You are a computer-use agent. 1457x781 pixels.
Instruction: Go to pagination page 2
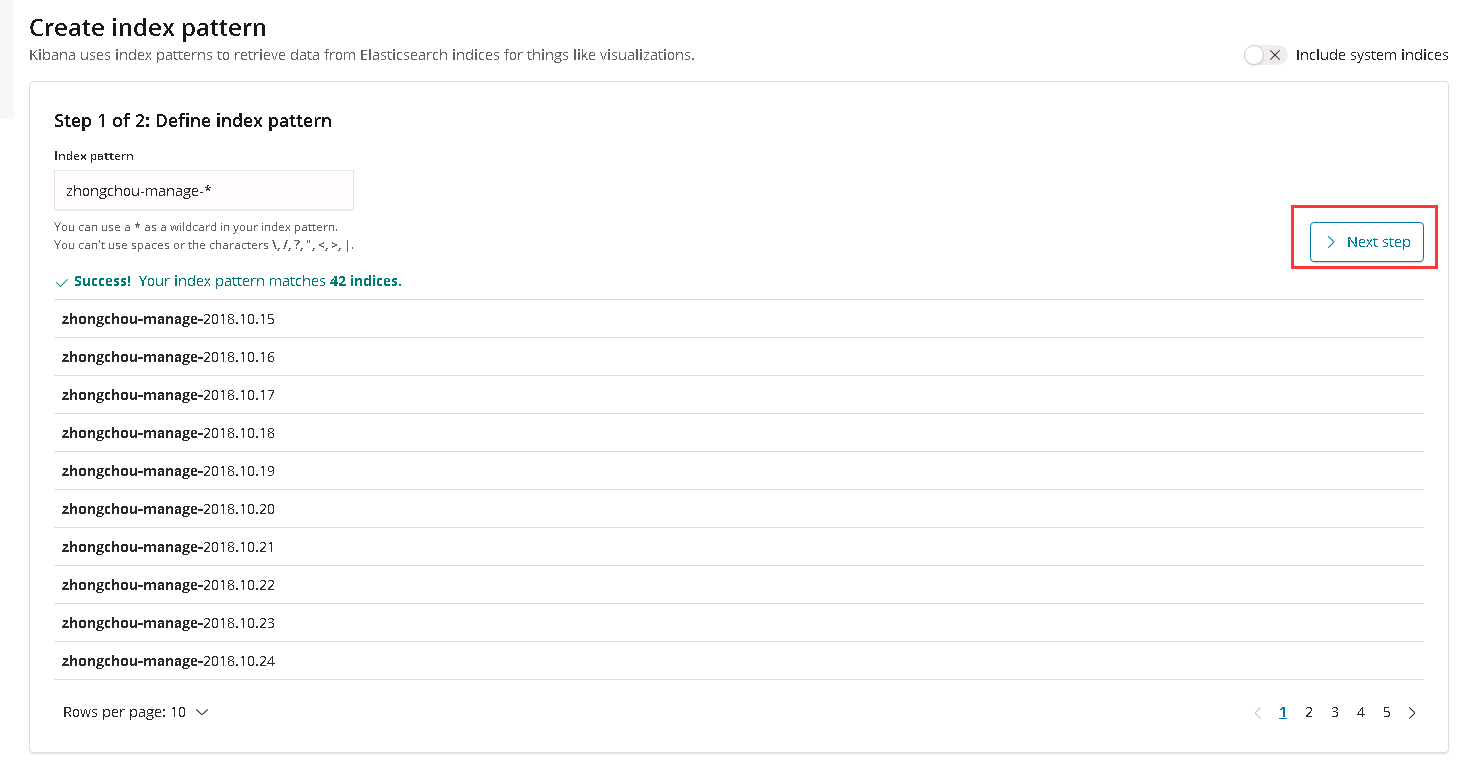click(x=1309, y=712)
